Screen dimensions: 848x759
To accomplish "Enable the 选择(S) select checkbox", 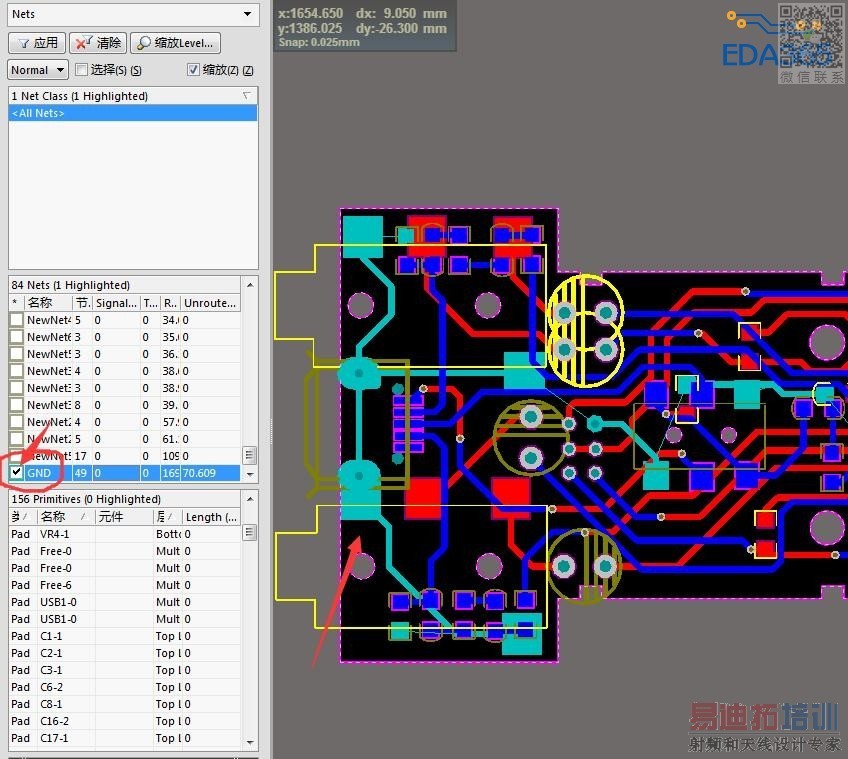I will (x=82, y=69).
